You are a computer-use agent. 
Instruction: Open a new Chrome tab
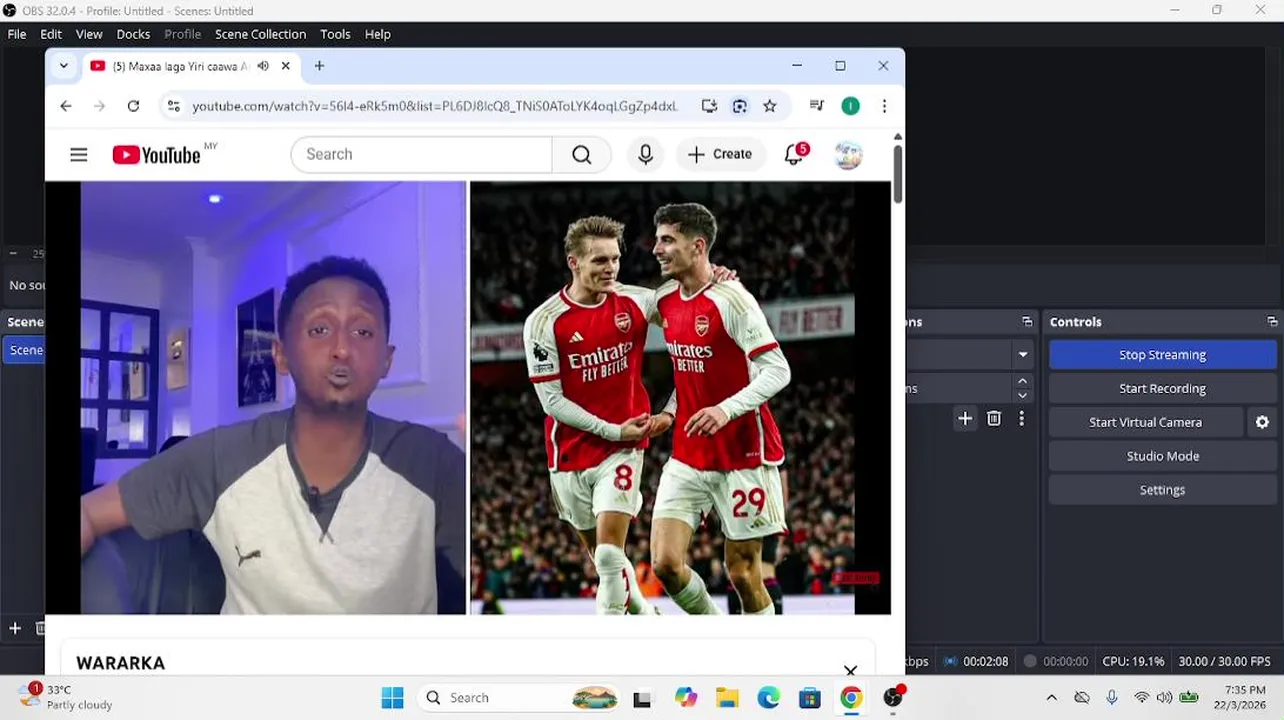point(319,66)
